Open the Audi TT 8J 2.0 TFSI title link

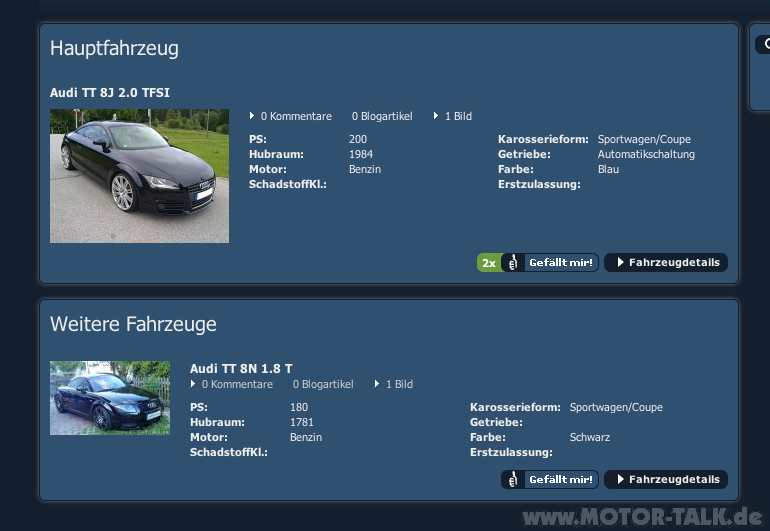[x=110, y=93]
